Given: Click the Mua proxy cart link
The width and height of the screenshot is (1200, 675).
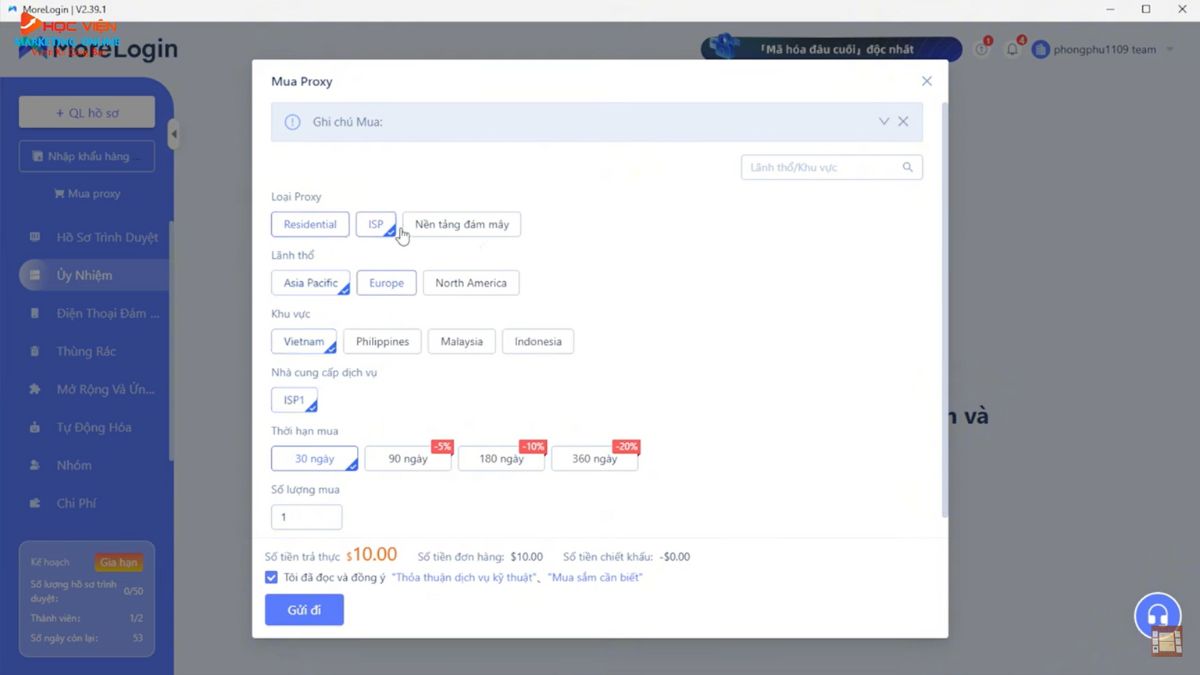Looking at the screenshot, I should point(87,194).
